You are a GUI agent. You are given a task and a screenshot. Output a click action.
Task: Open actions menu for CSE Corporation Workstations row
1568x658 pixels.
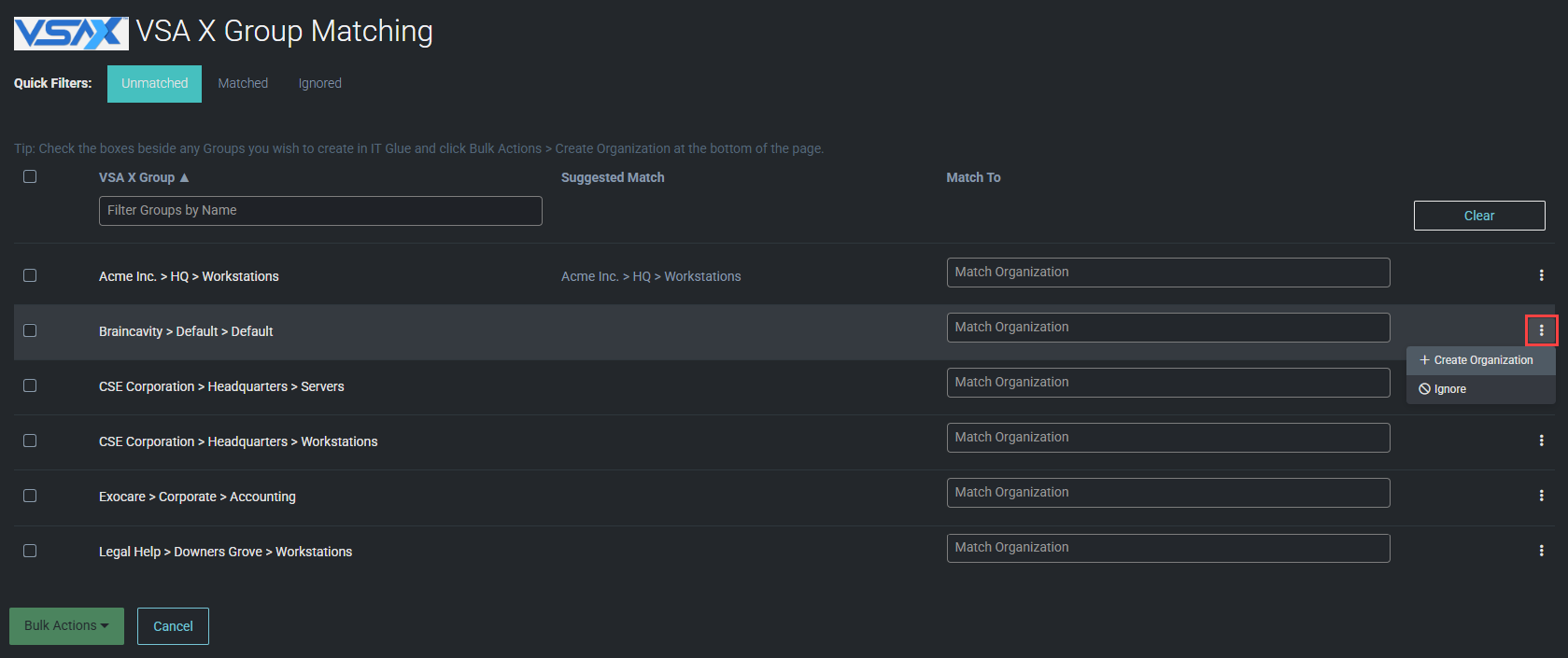coord(1541,441)
